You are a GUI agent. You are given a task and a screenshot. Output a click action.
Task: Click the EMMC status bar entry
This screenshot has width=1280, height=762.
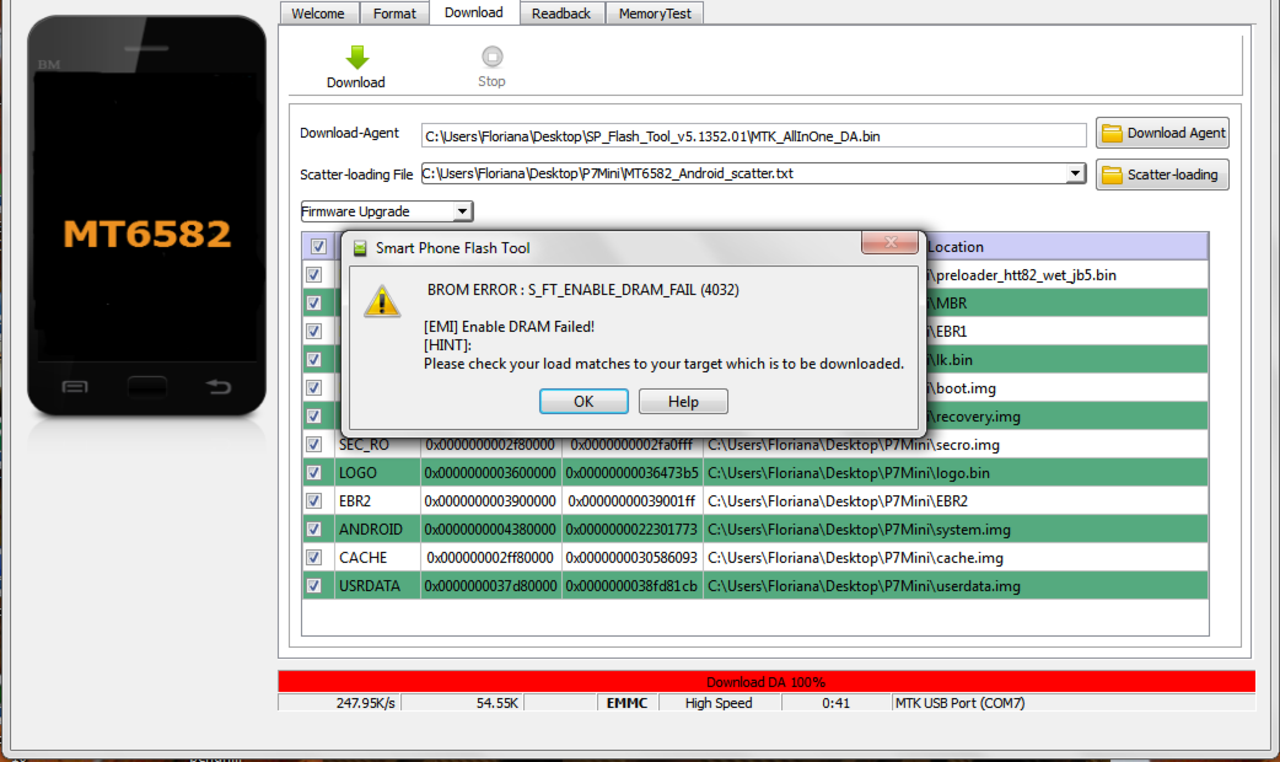[x=627, y=703]
